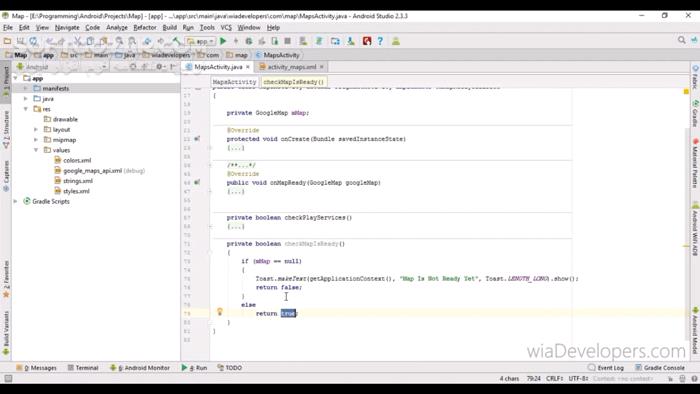Expand the java folder node

26,99
